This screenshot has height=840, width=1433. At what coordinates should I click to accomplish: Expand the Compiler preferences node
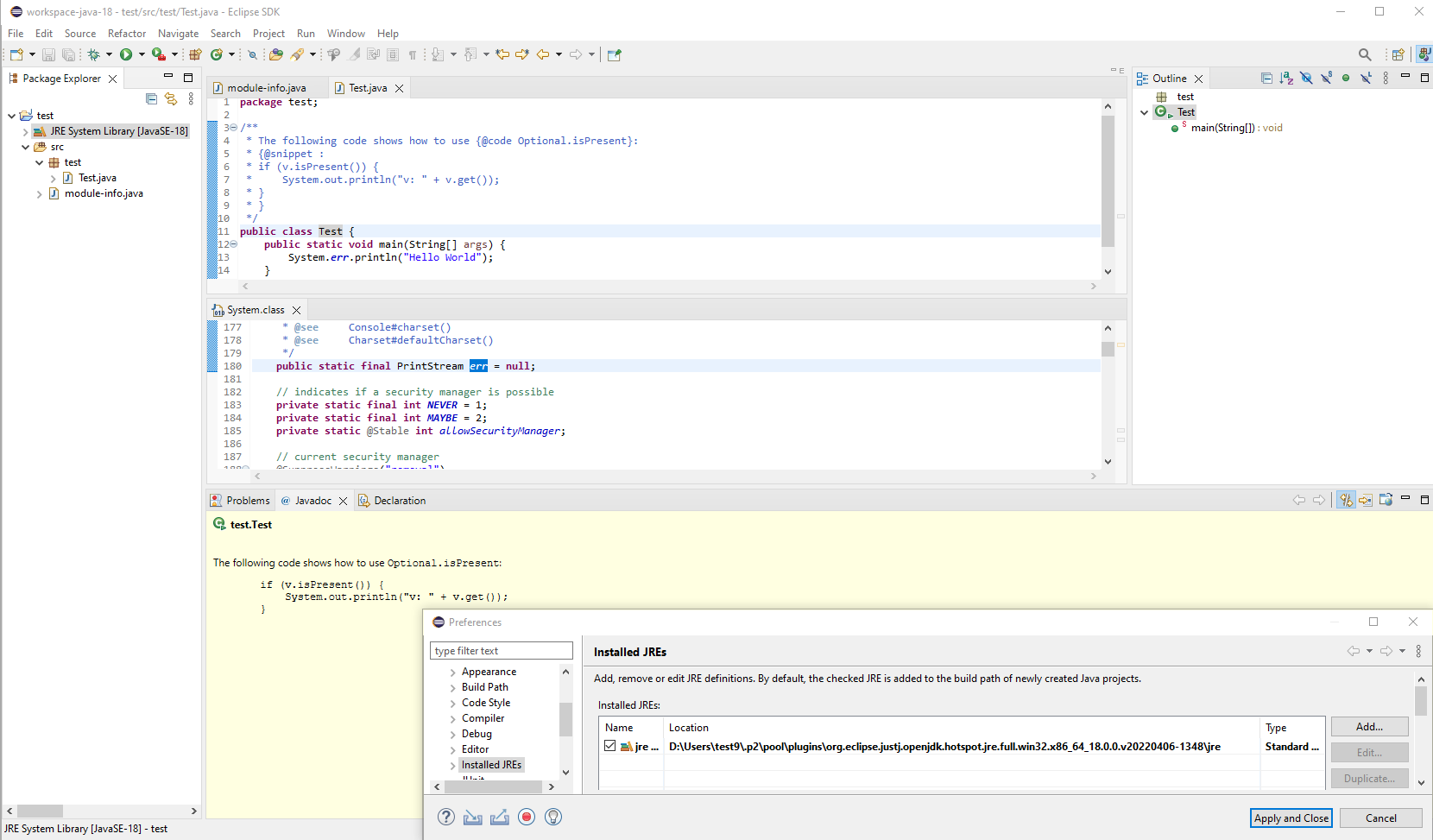coord(452,718)
